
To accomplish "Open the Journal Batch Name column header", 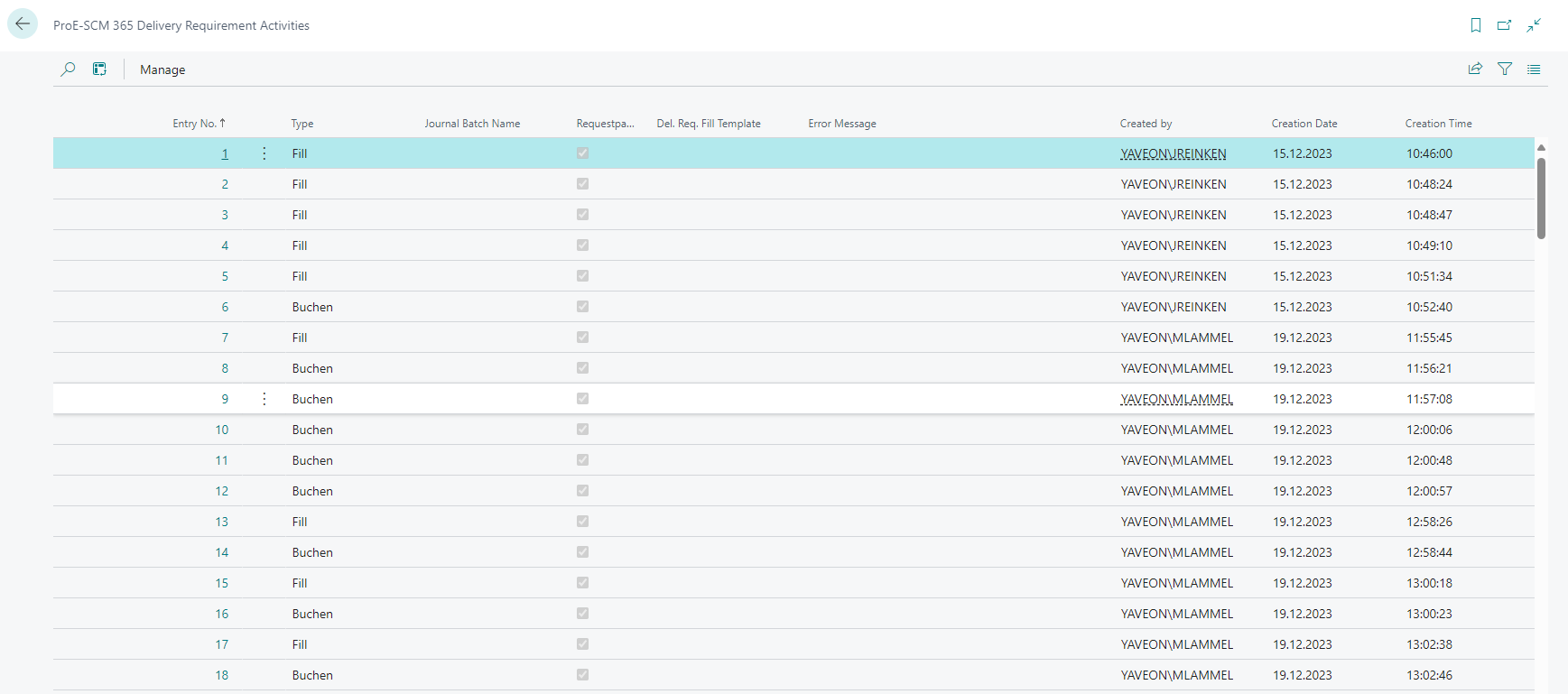I will [472, 124].
